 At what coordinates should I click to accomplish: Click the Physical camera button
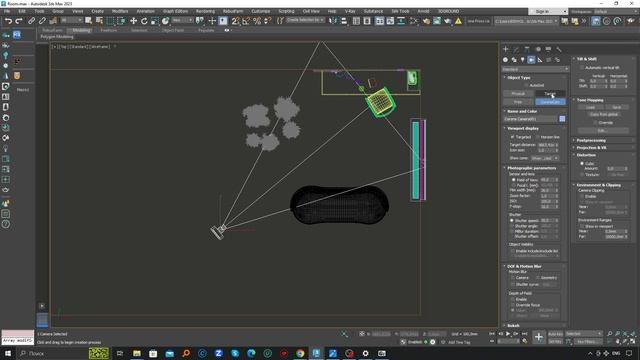[518, 93]
